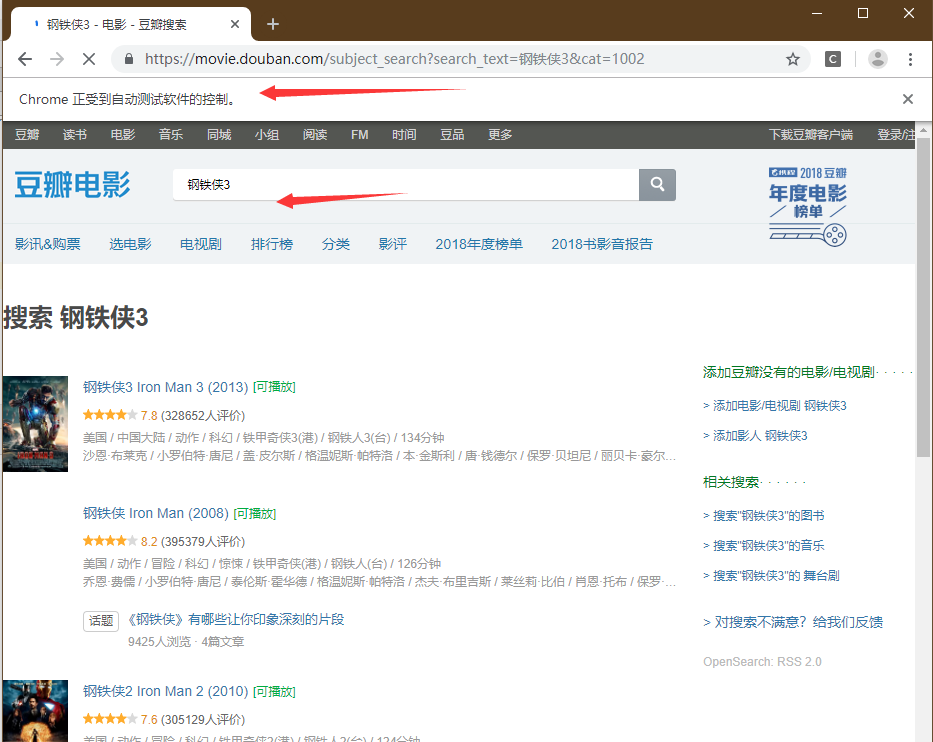Image resolution: width=933 pixels, height=742 pixels.
Task: Dismiss the automated test software infobar
Action: click(907, 99)
